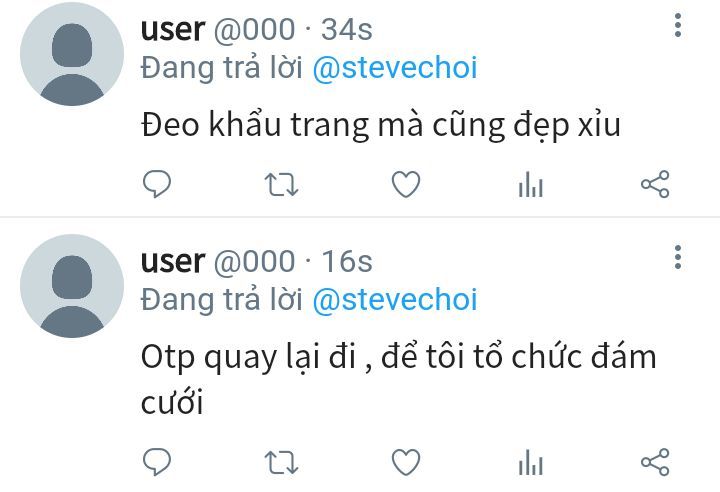Like the 'Otp quay lại đi' tweet

(x=406, y=462)
